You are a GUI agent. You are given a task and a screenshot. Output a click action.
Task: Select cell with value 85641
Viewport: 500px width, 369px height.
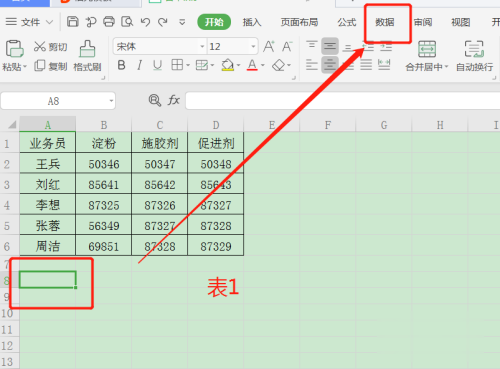(104, 184)
